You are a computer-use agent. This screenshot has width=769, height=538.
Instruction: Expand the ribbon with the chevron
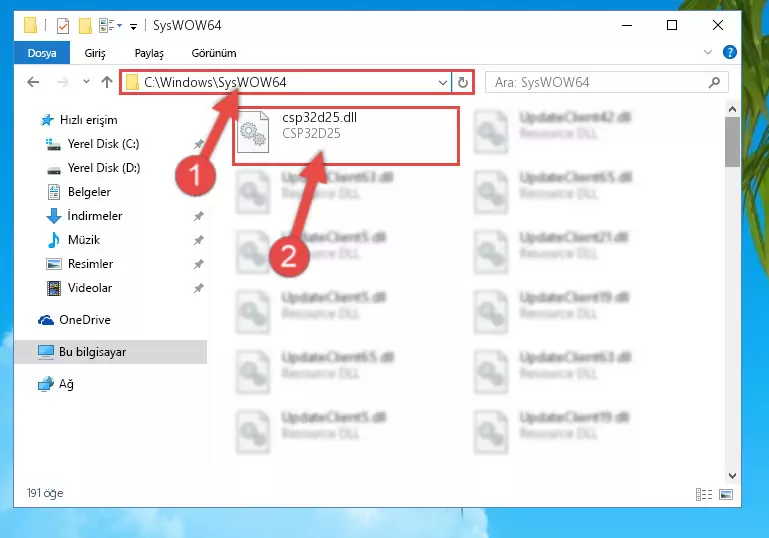(x=707, y=52)
